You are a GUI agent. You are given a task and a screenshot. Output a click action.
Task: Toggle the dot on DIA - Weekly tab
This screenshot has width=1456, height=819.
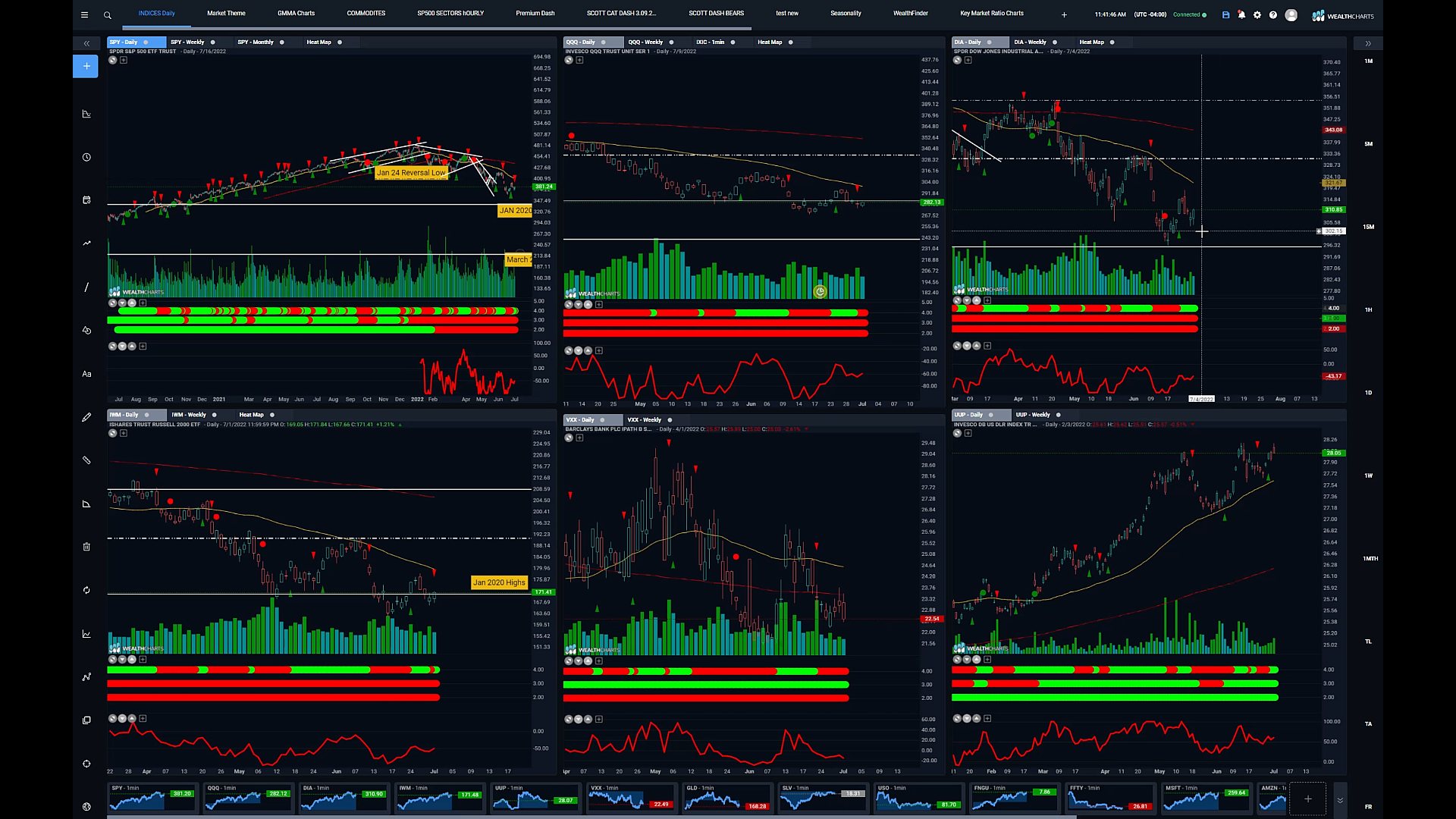point(1055,42)
